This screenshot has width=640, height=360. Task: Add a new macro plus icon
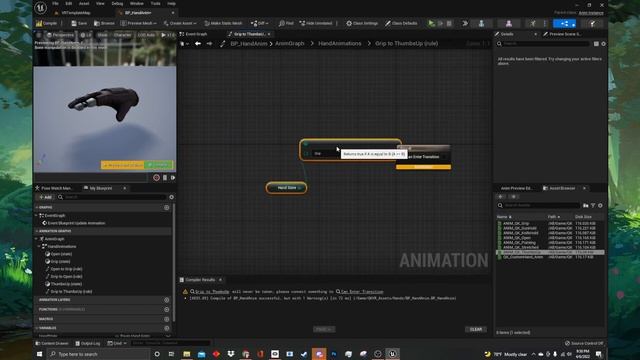[x=167, y=319]
